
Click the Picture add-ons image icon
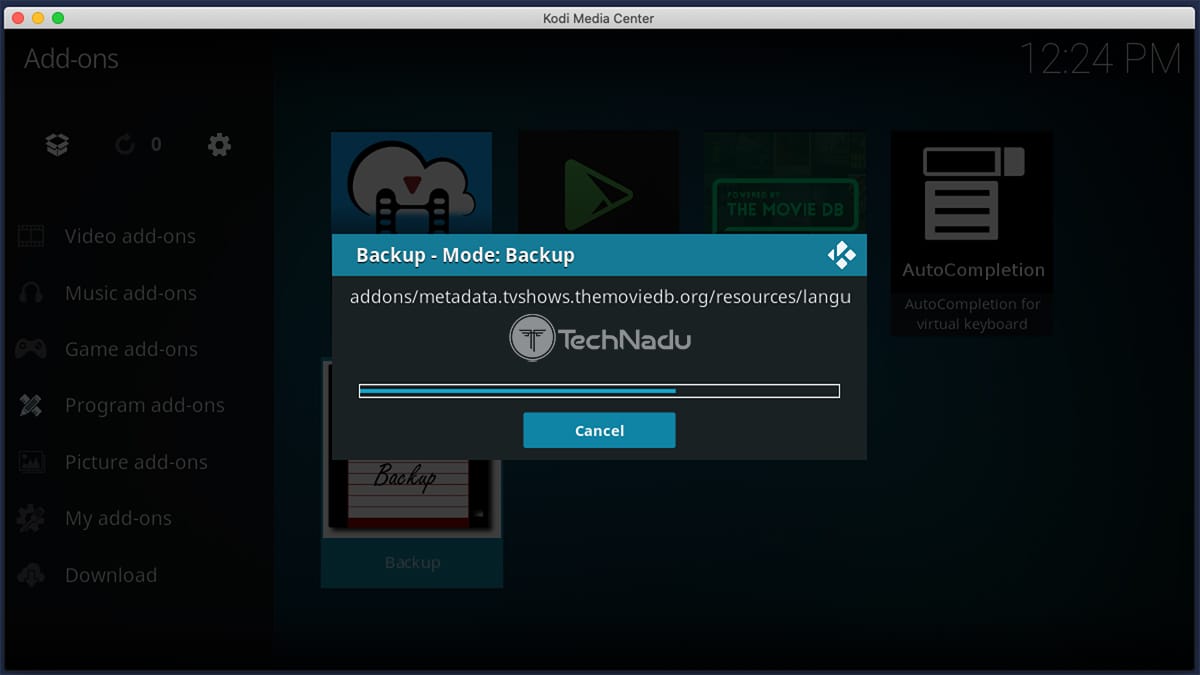(31, 462)
